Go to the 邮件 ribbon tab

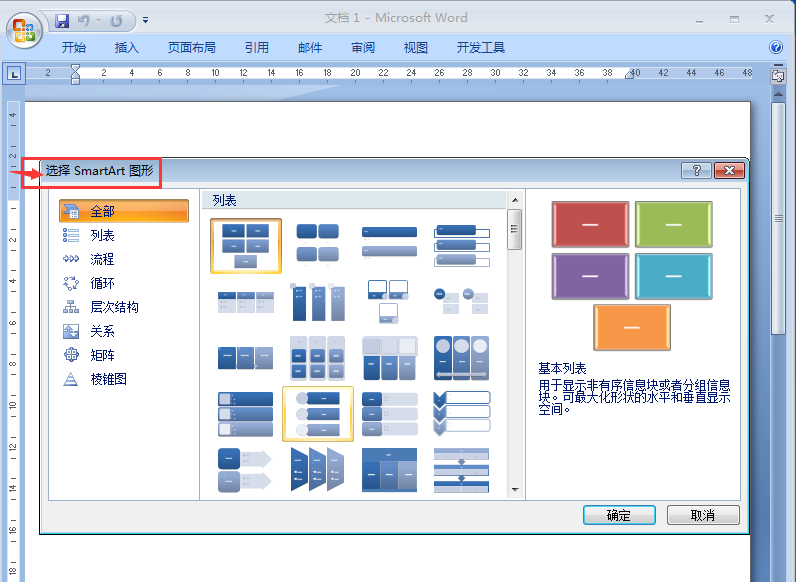pyautogui.click(x=310, y=48)
